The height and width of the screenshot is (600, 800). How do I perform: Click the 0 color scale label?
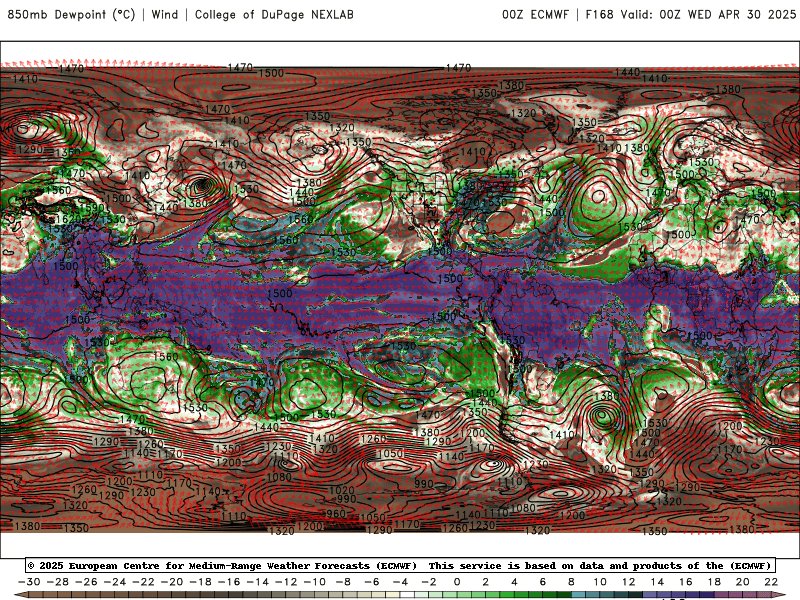[457, 582]
